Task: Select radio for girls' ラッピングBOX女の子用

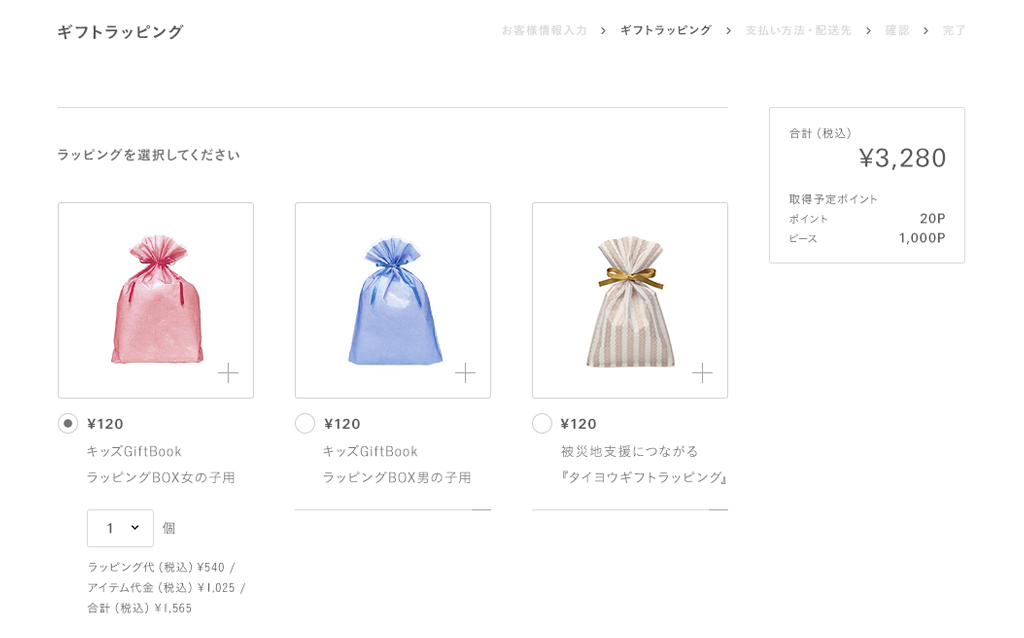Action: [x=68, y=423]
